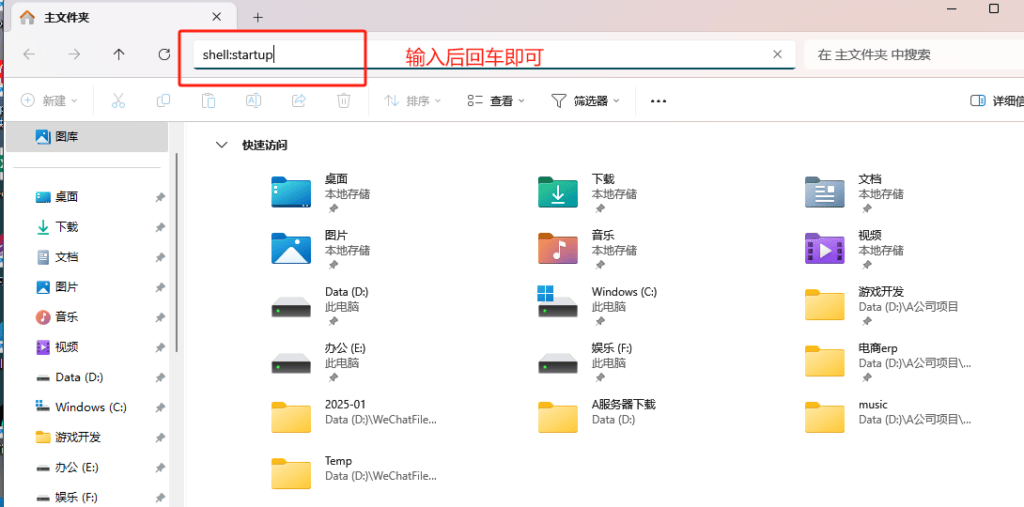Screen dimensions: 1024x507
Task: Unpin 桌面 via sidebar pin icon
Action: tap(160, 197)
